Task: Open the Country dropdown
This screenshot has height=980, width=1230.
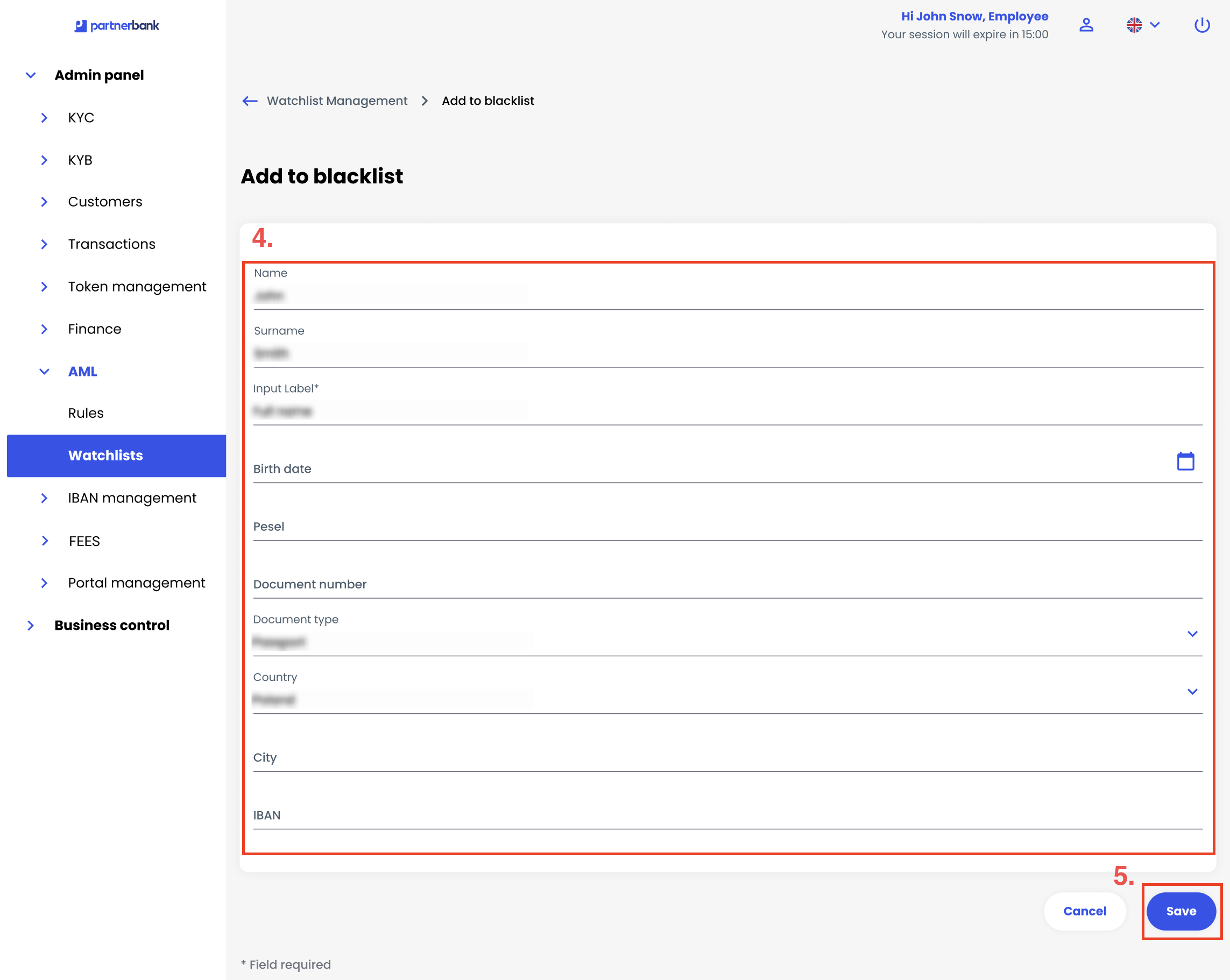Action: coord(1192,691)
